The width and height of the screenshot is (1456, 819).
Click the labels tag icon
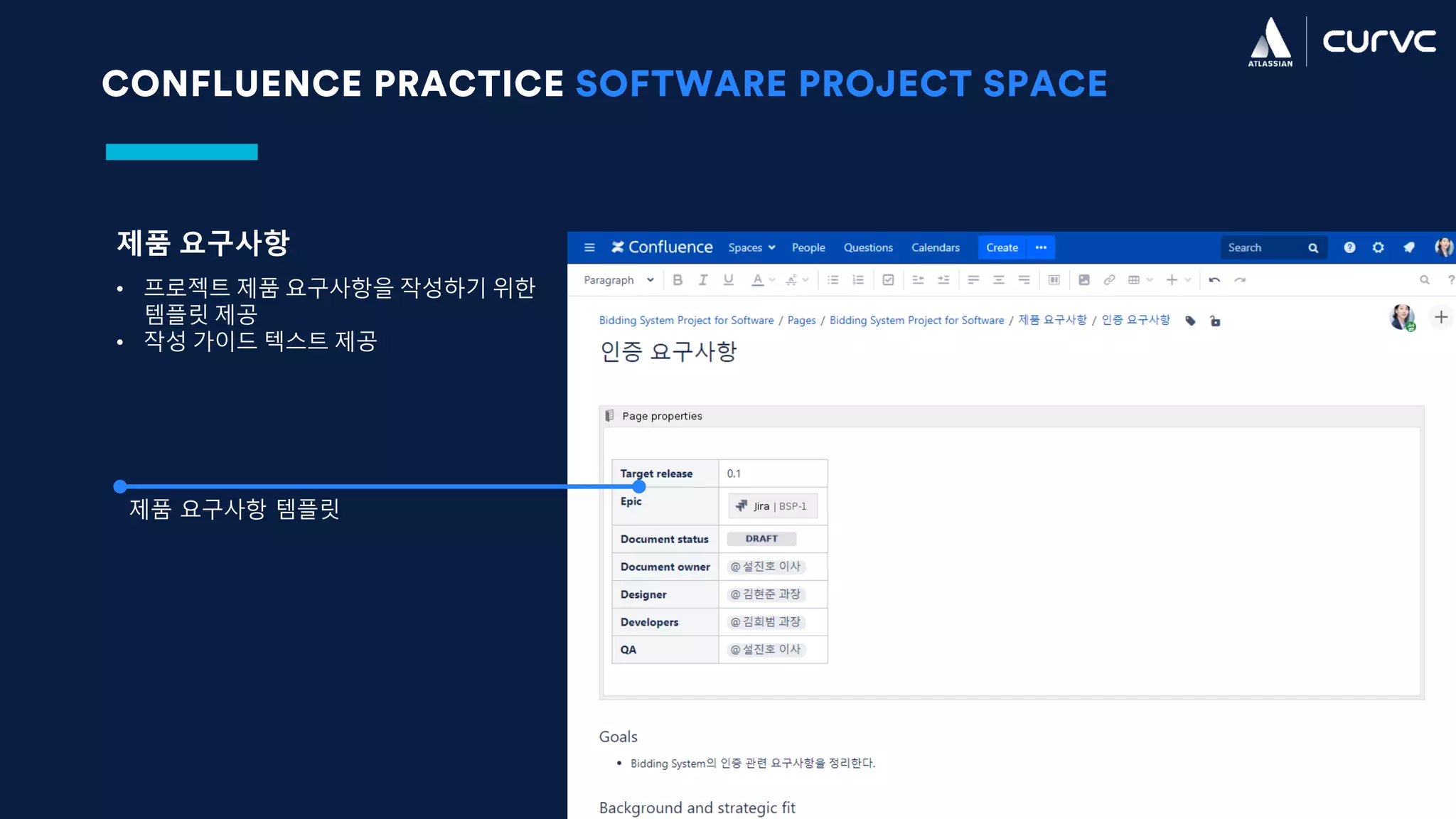click(1191, 321)
